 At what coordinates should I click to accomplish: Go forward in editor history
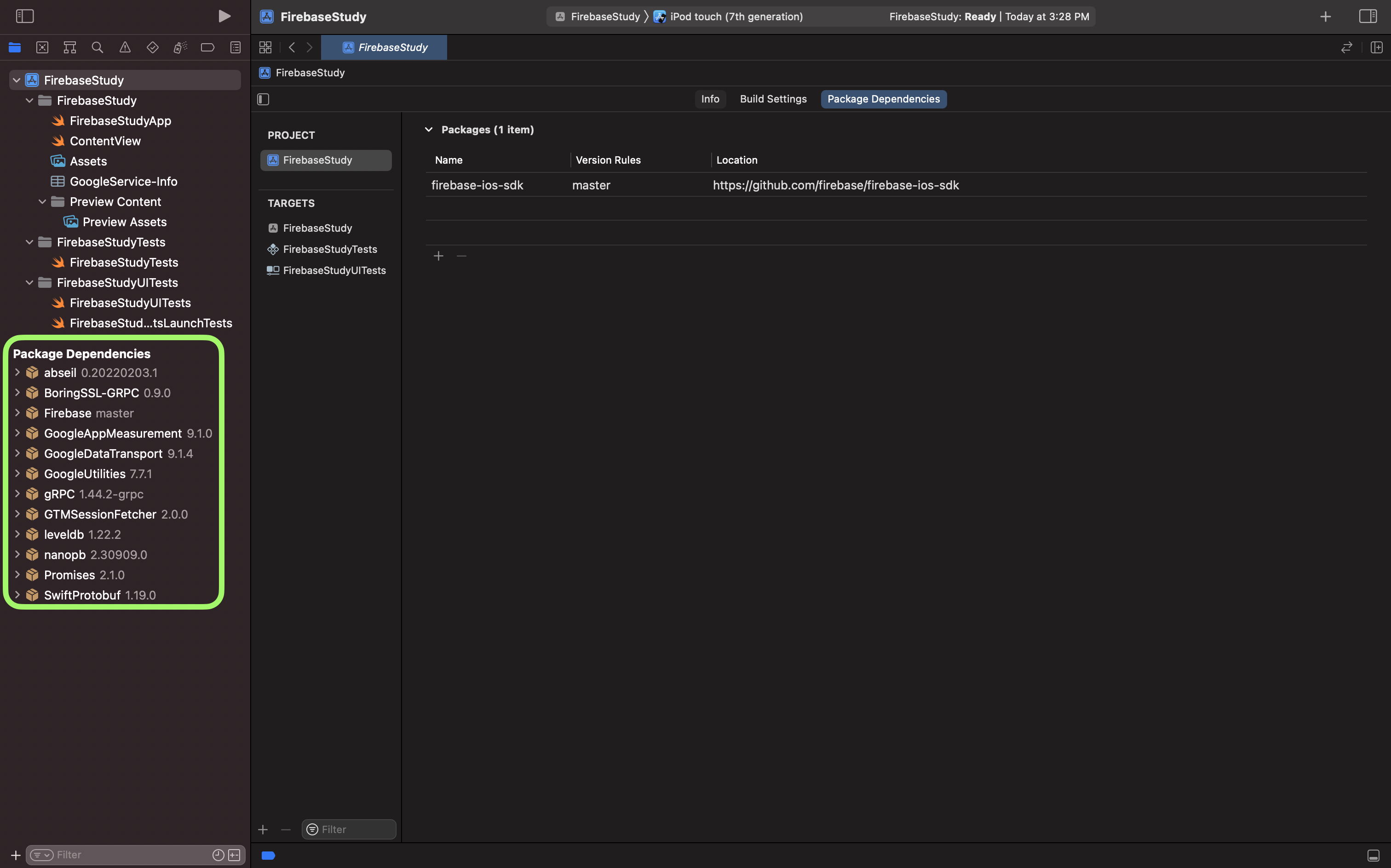coord(310,47)
